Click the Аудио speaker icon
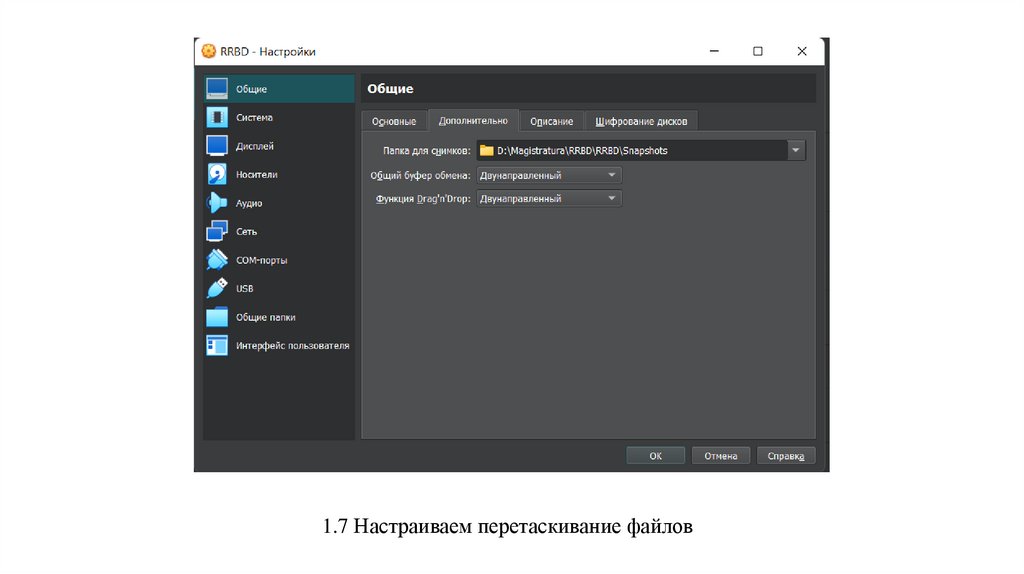This screenshot has width=1024, height=574. (x=217, y=203)
